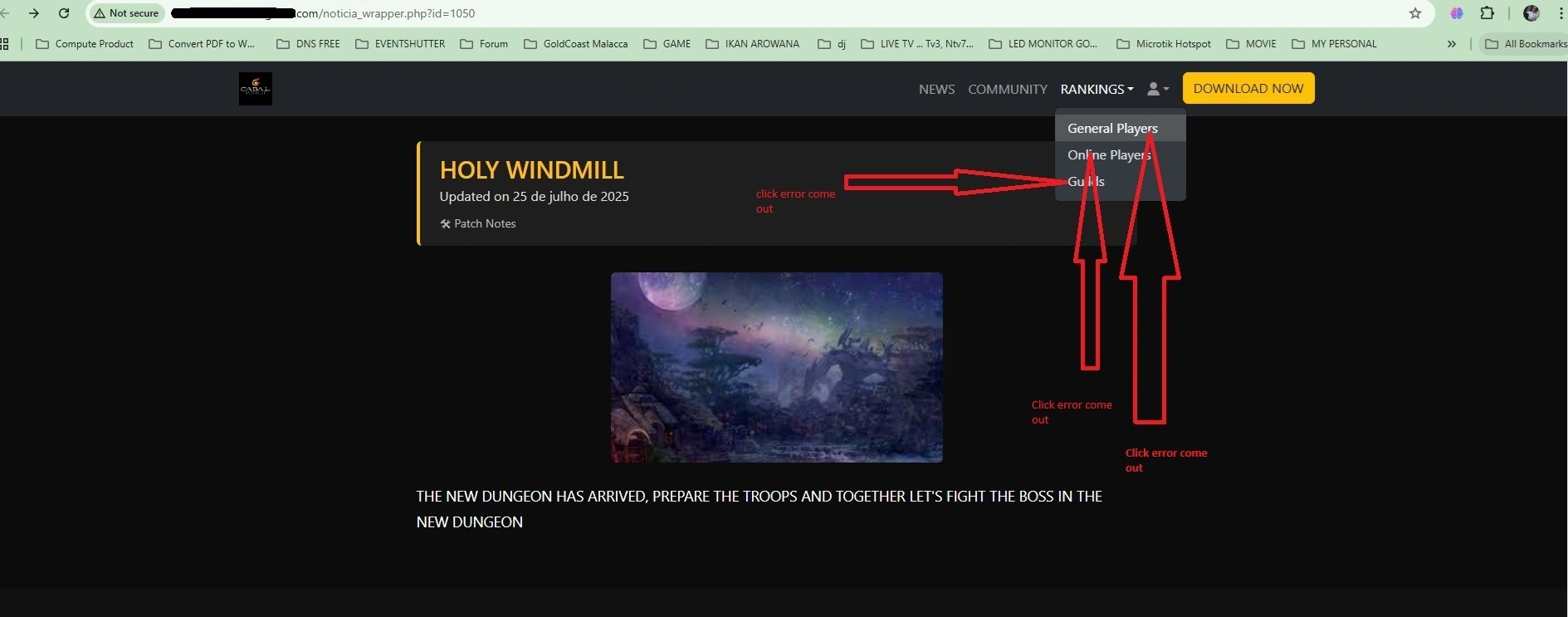Open the LED MONITOR GO... bookmark folder
This screenshot has height=617, width=1568.
pyautogui.click(x=1043, y=44)
